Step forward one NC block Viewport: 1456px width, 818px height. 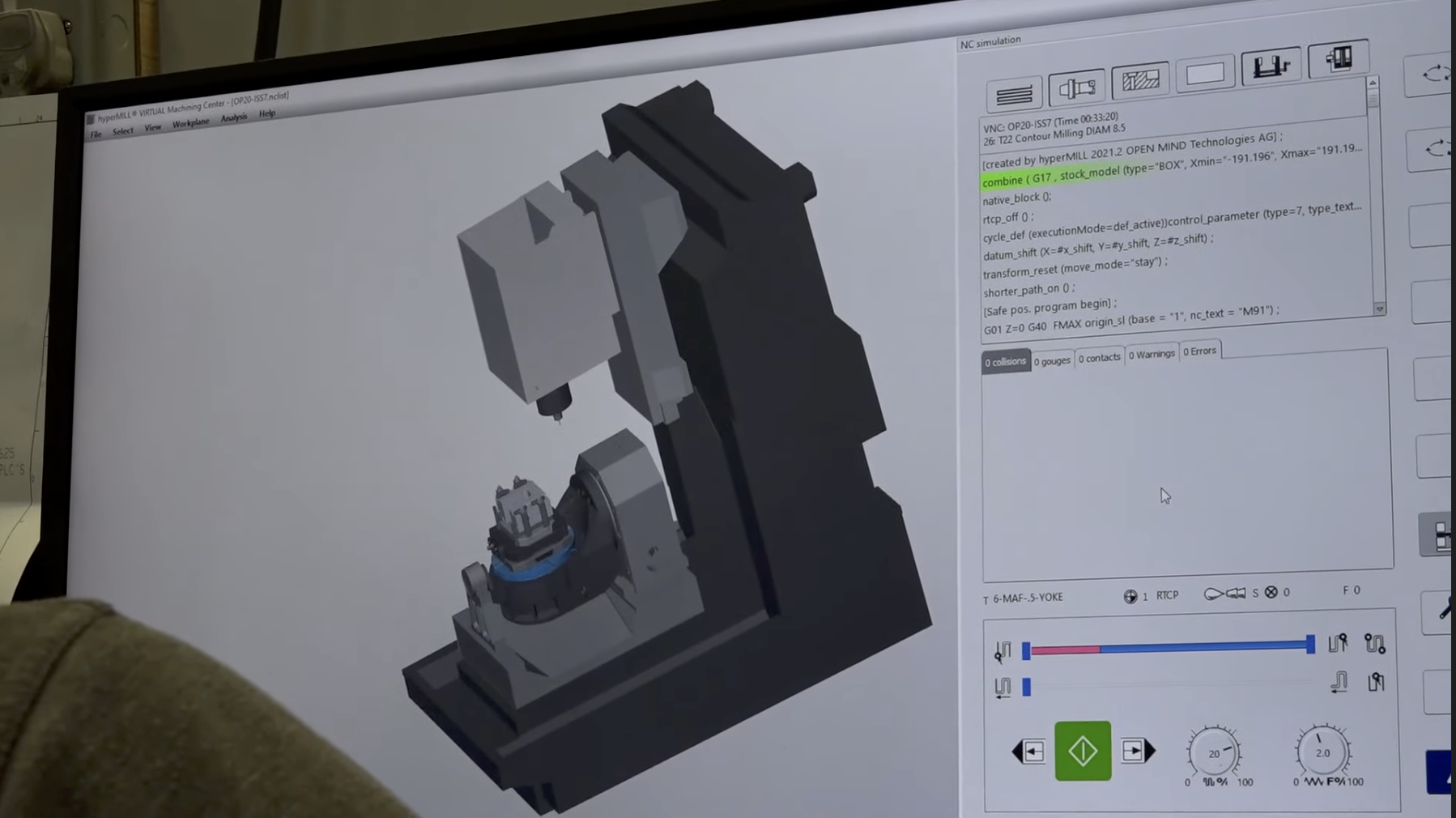1137,751
